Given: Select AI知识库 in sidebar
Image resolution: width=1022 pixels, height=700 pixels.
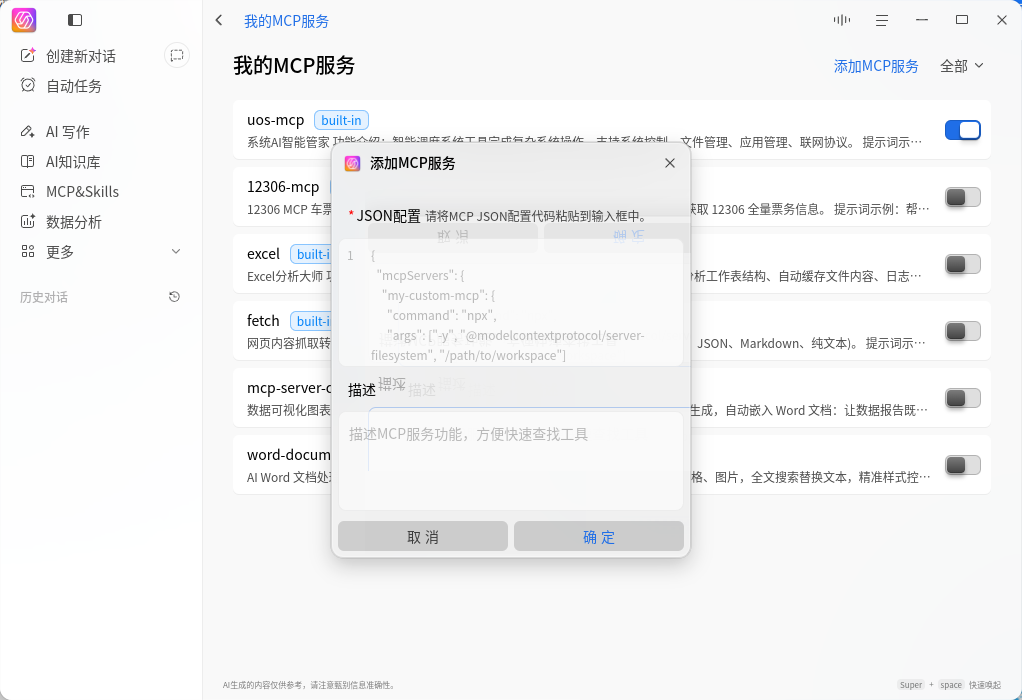Looking at the screenshot, I should pyautogui.click(x=73, y=162).
